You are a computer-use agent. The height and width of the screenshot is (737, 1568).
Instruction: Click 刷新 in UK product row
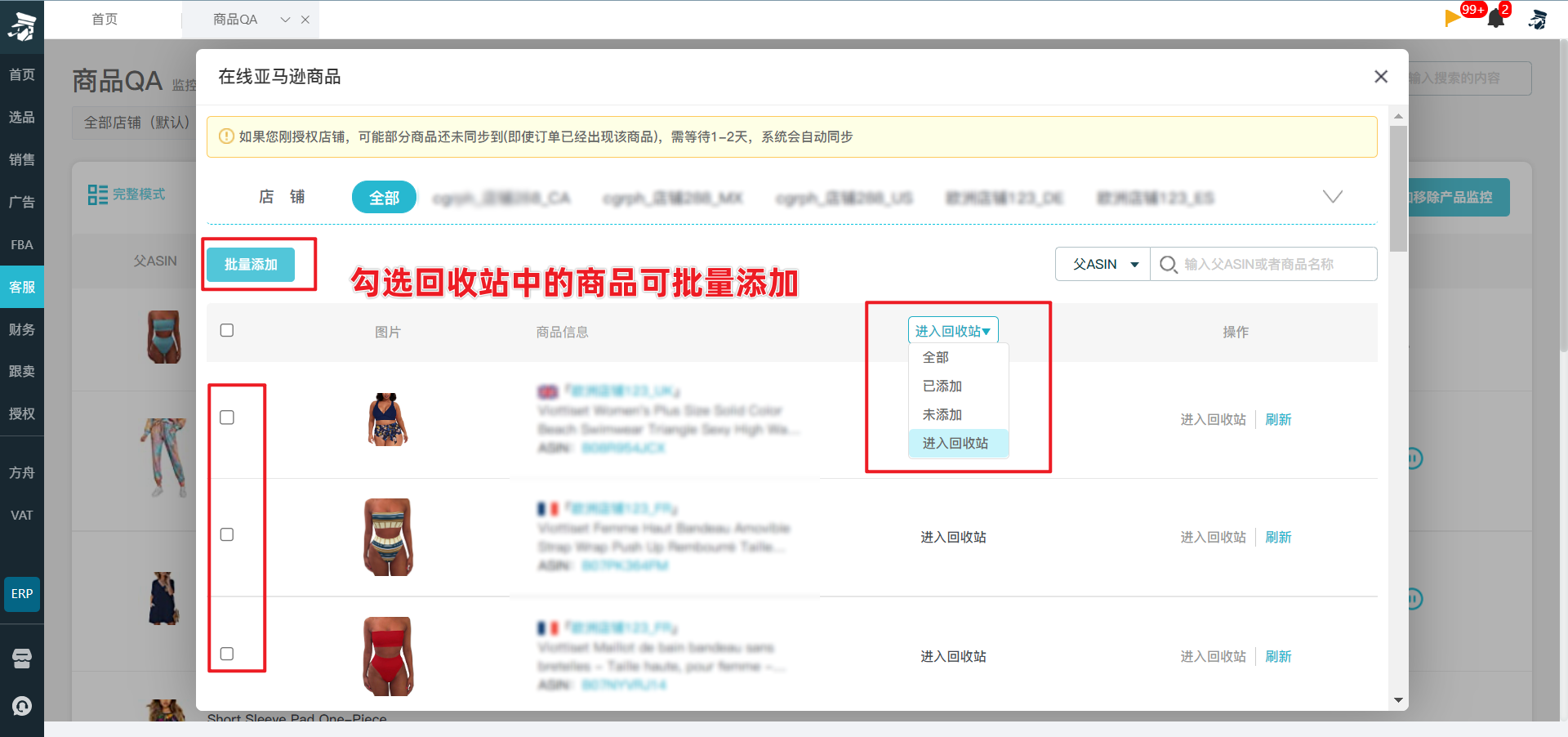tap(1278, 420)
